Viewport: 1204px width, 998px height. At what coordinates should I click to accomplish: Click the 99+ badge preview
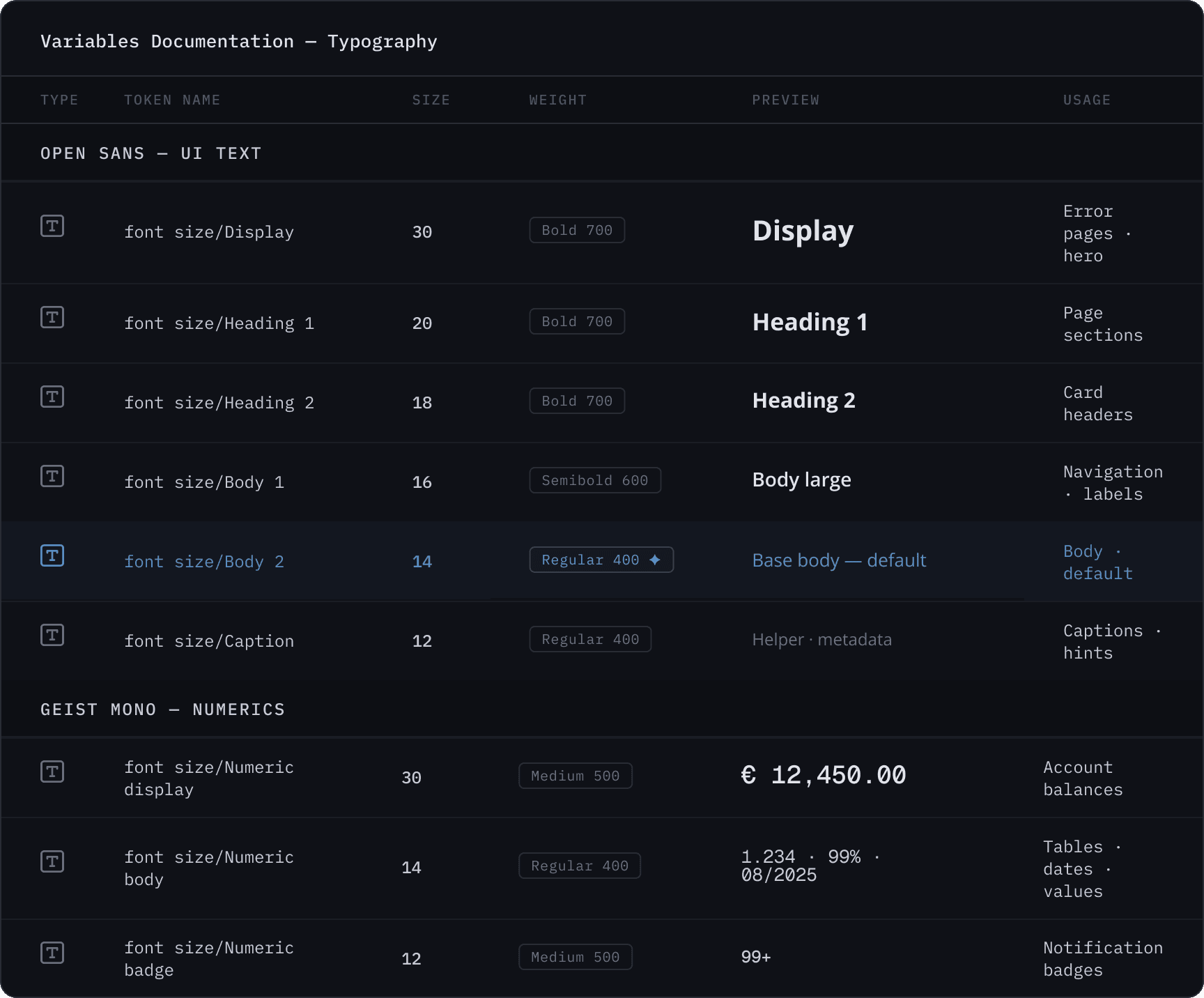[x=756, y=957]
